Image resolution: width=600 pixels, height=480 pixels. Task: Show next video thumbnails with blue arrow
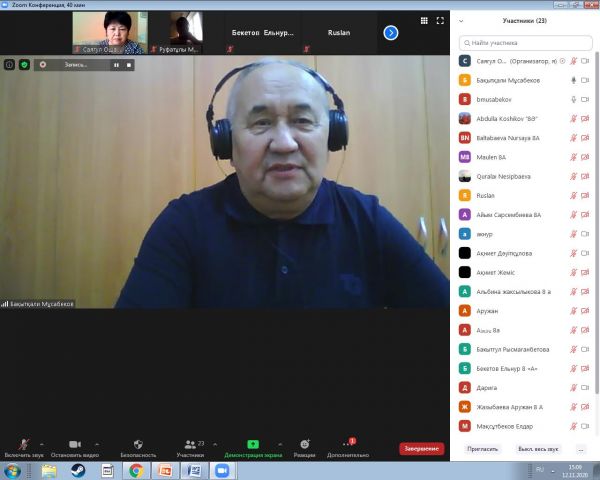coord(390,33)
